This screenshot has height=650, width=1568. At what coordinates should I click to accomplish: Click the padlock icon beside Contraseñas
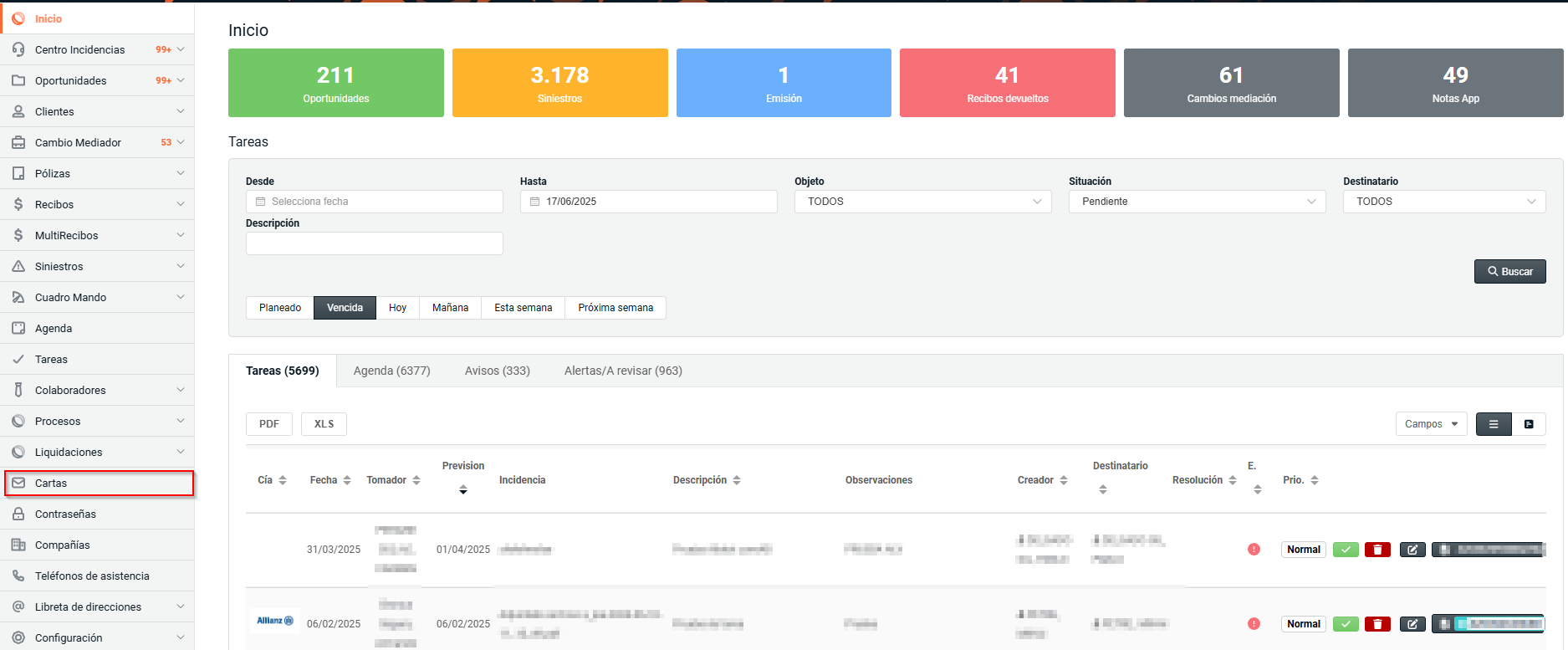click(18, 514)
